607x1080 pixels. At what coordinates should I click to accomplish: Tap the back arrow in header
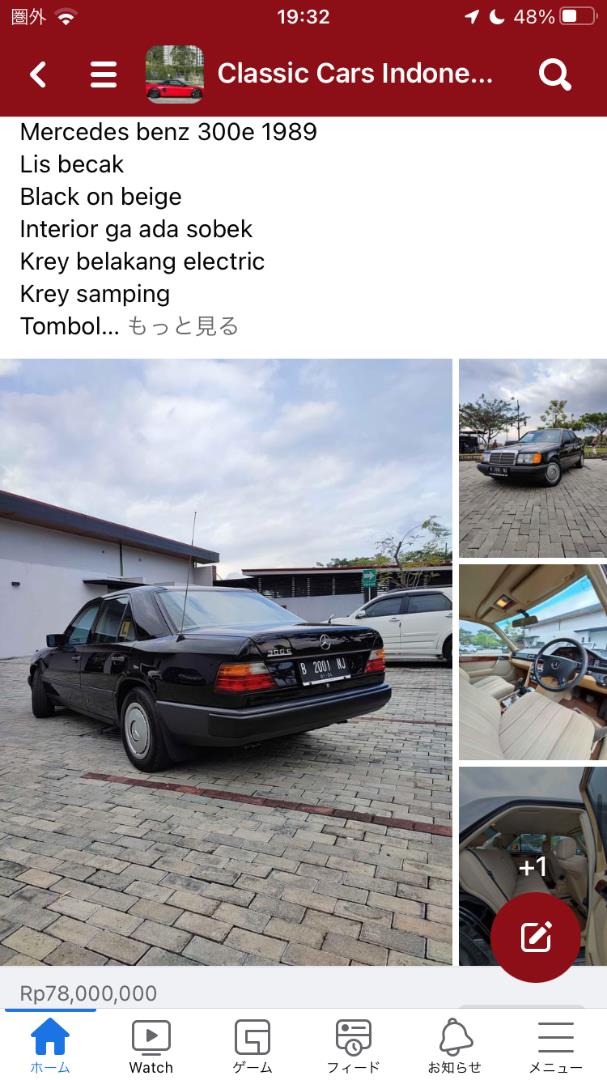click(x=39, y=74)
